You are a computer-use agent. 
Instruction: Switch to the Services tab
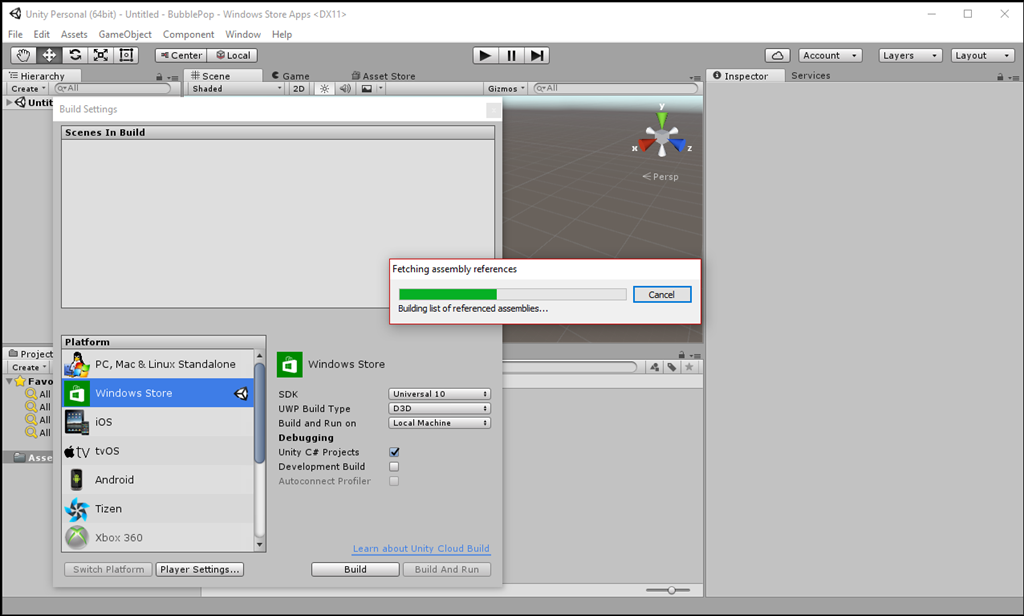click(810, 75)
